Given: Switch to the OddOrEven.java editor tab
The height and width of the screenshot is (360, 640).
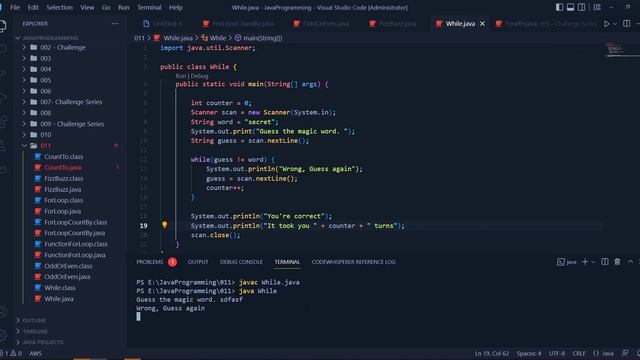Looking at the screenshot, I should tap(322, 24).
